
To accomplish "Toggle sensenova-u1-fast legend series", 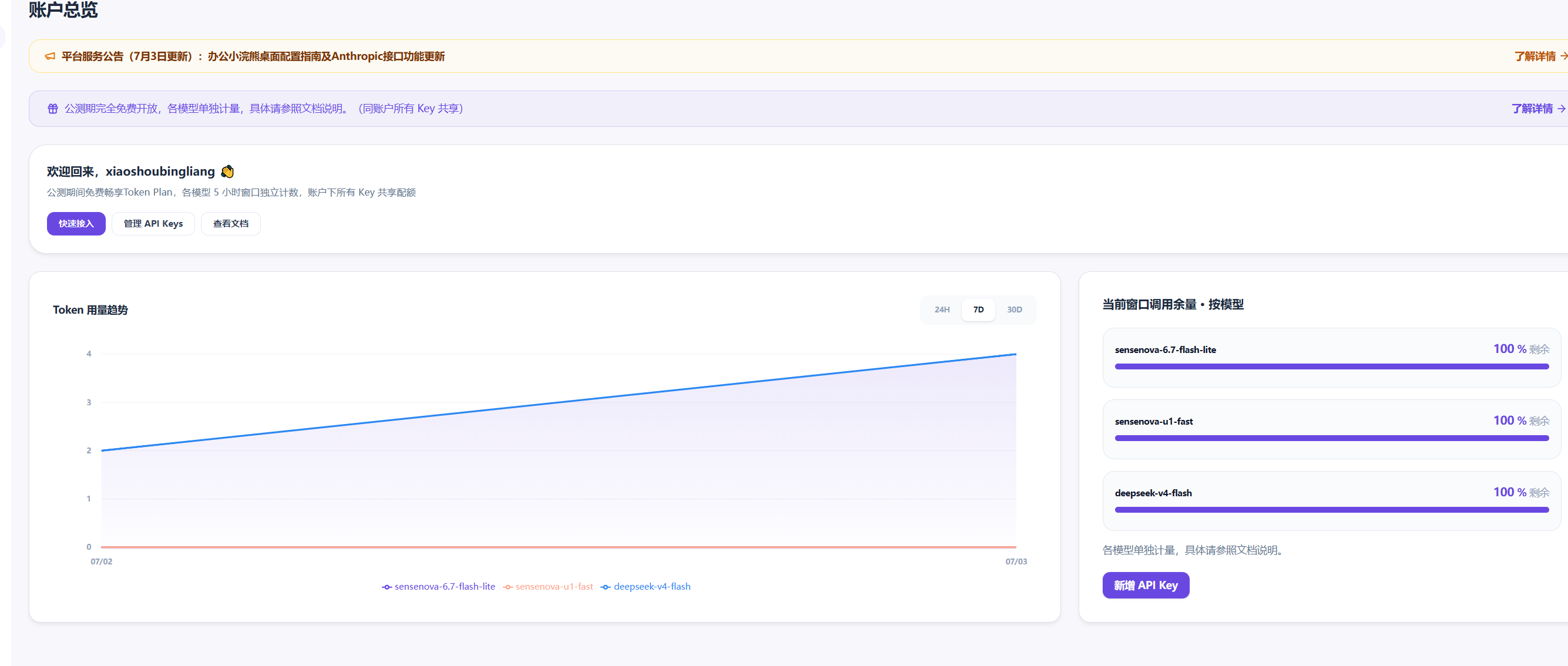I will [x=548, y=587].
